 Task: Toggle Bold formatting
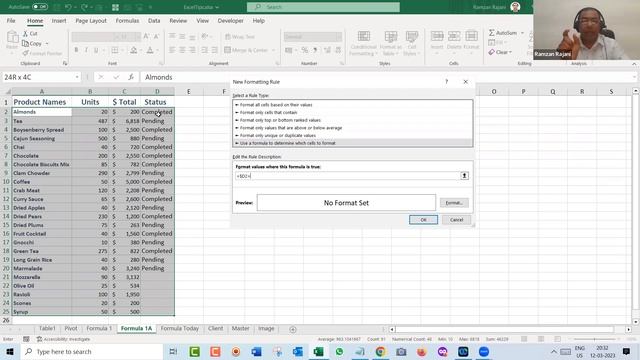(x=76, y=50)
